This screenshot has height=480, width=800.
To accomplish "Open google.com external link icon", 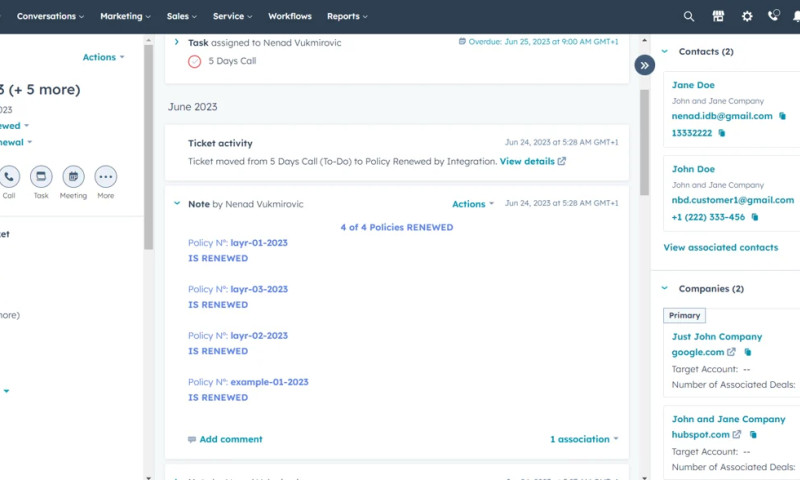I will pyautogui.click(x=731, y=352).
